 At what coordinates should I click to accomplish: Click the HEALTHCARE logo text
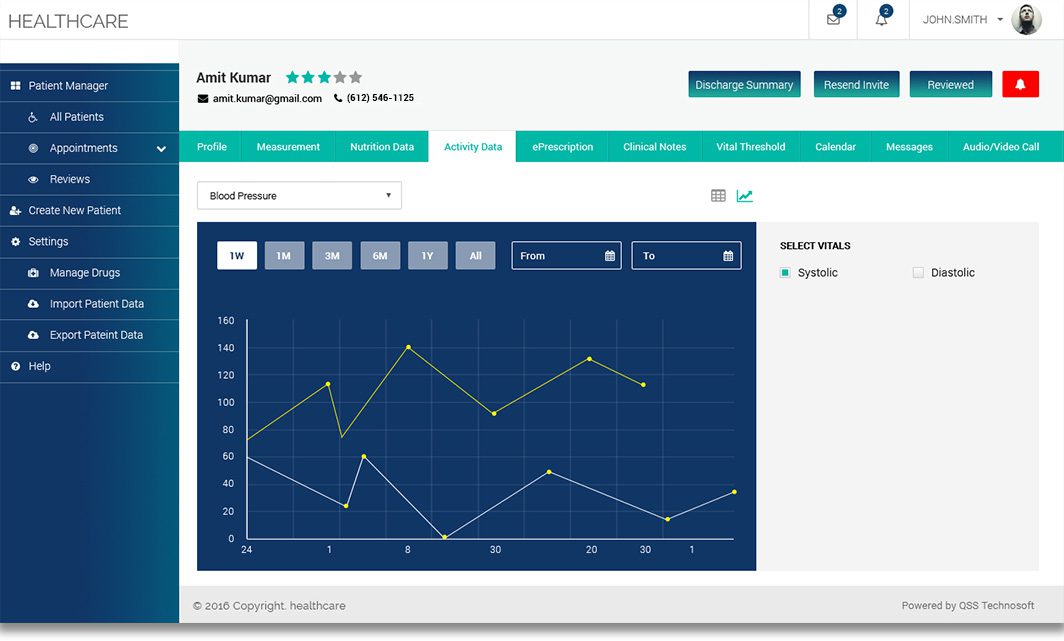[68, 21]
